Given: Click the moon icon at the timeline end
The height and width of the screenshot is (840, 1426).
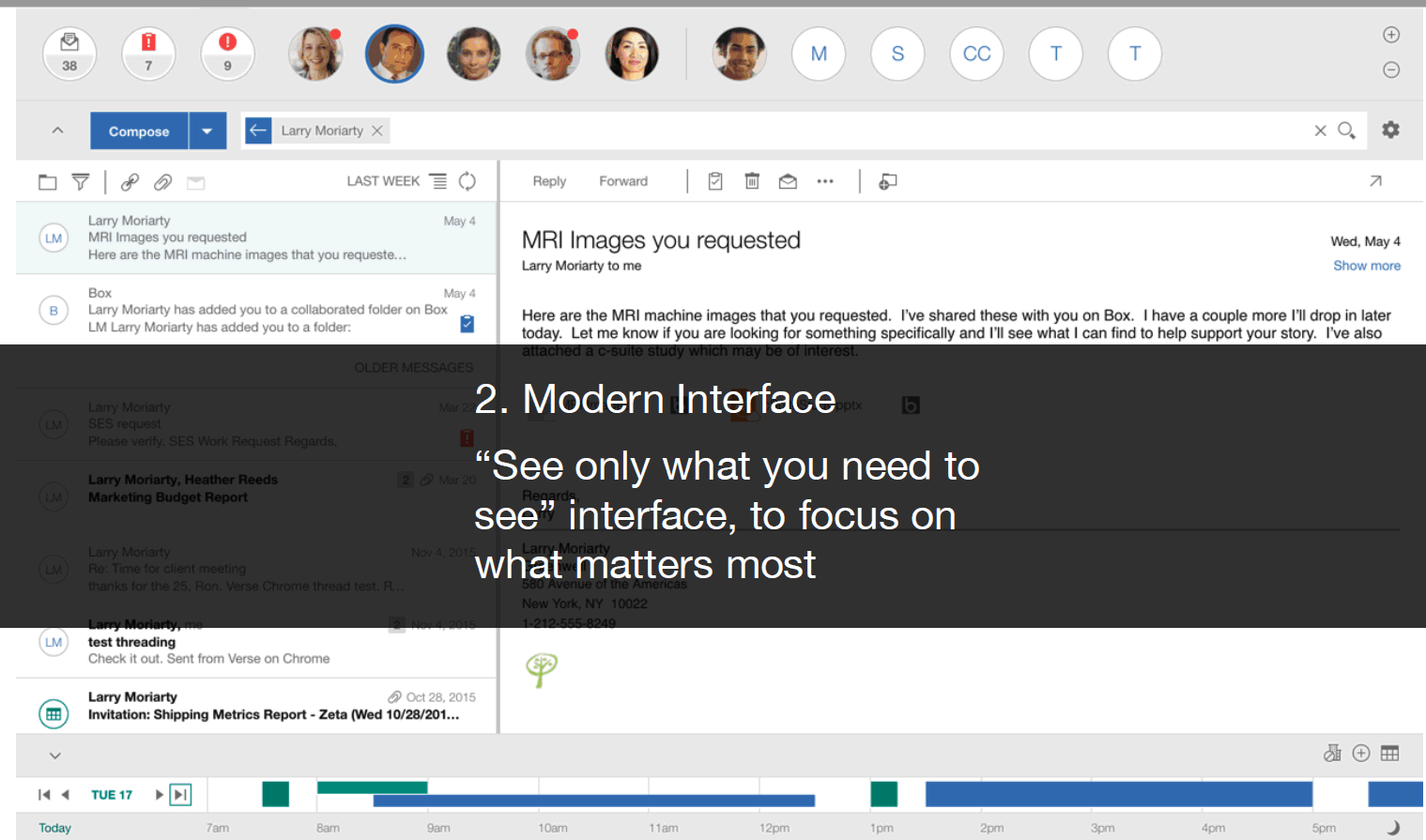Looking at the screenshot, I should tap(1393, 827).
